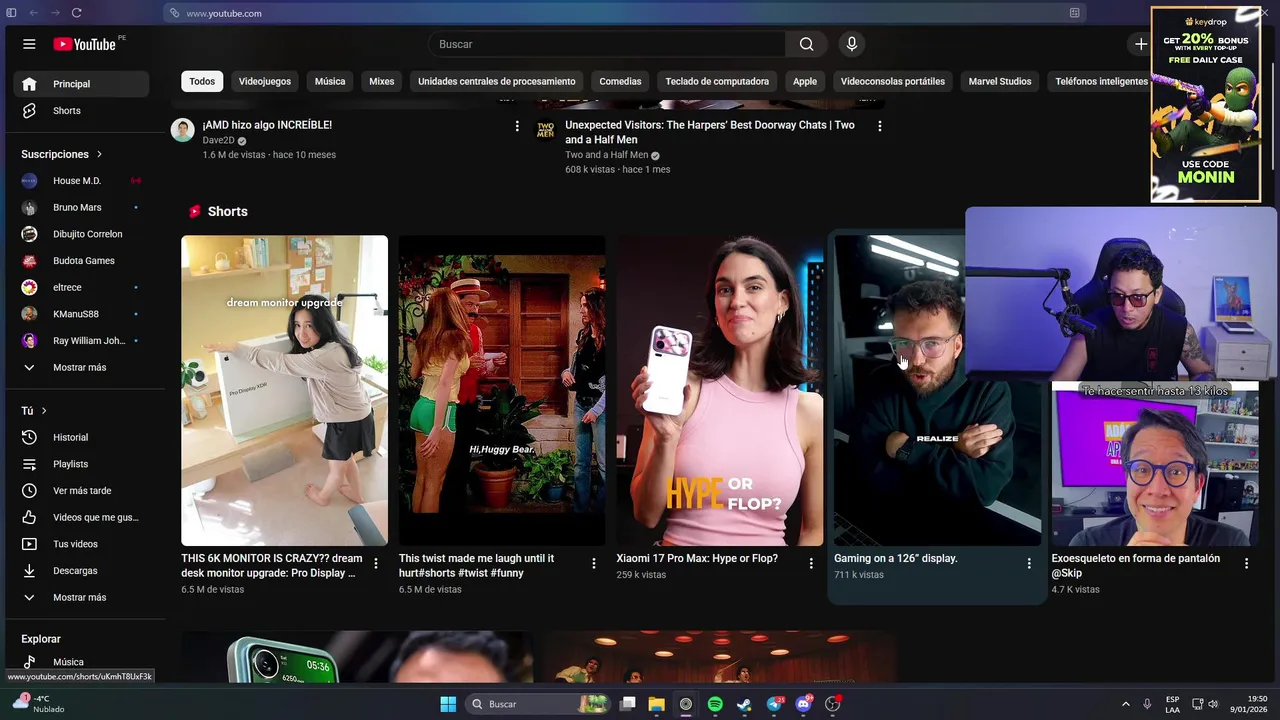The width and height of the screenshot is (1280, 720).
Task: Open the YouTube hamburger guide menu
Action: click(x=29, y=44)
